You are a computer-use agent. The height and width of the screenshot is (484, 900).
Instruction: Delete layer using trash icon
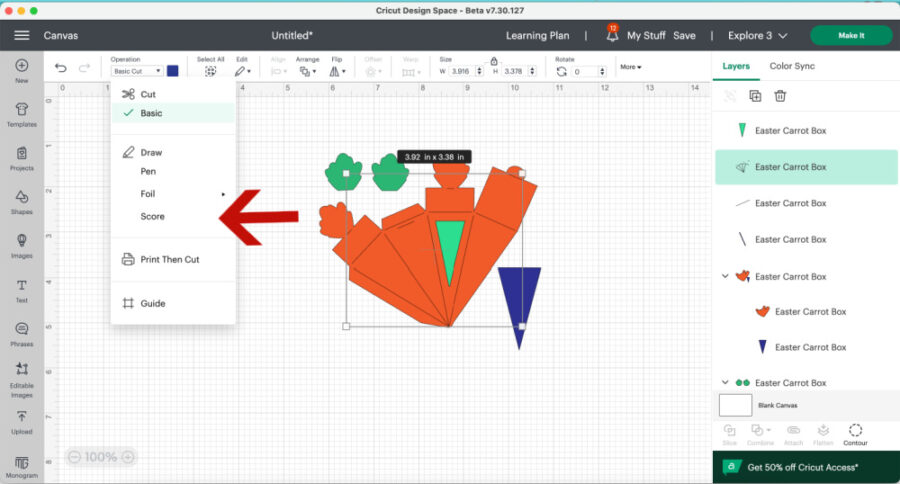pyautogui.click(x=780, y=96)
